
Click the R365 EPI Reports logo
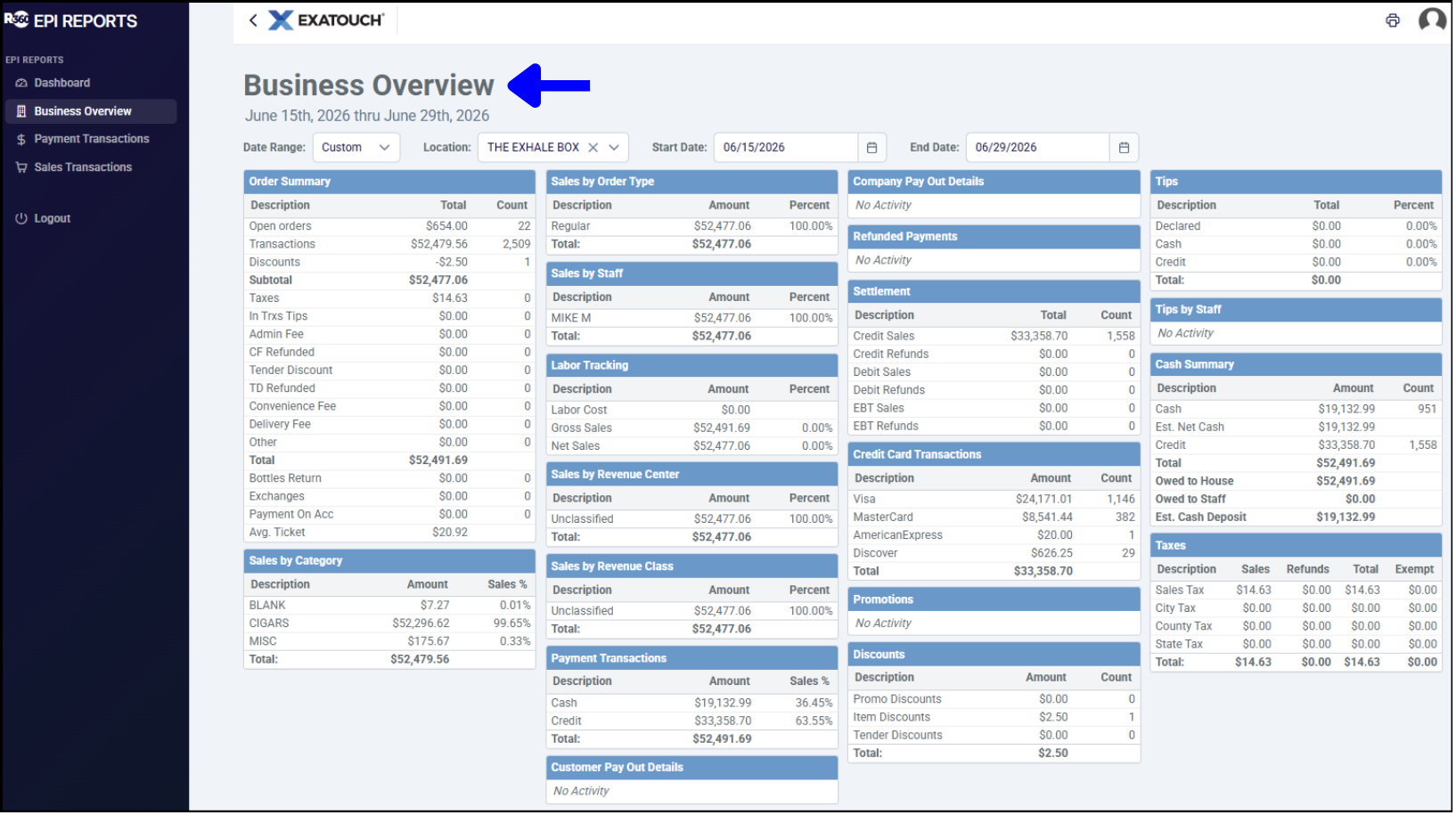click(71, 20)
